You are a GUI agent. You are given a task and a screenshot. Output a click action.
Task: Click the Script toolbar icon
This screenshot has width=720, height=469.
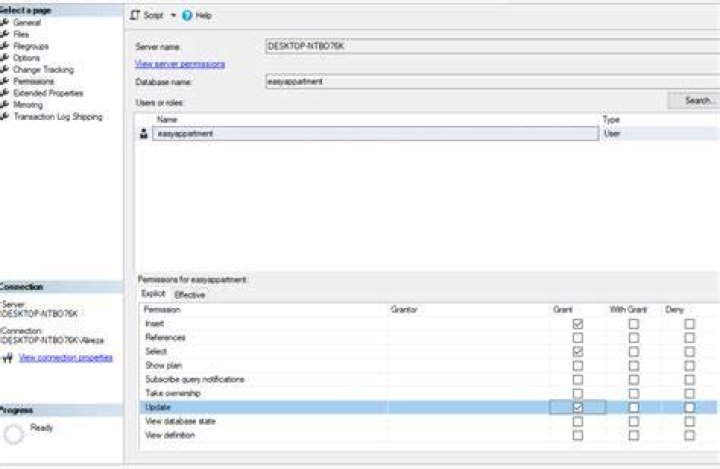135,16
